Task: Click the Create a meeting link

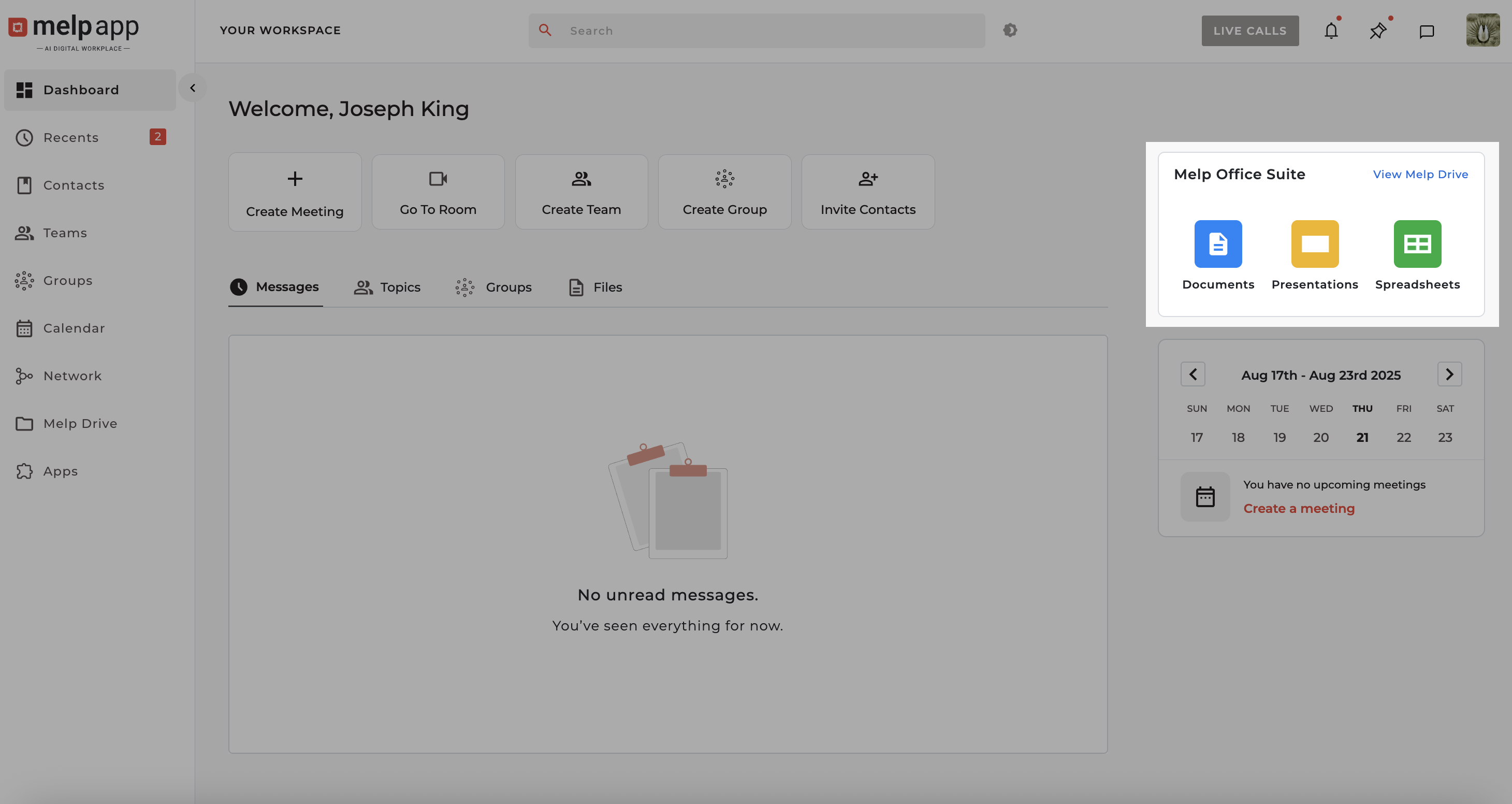Action: (x=1298, y=508)
